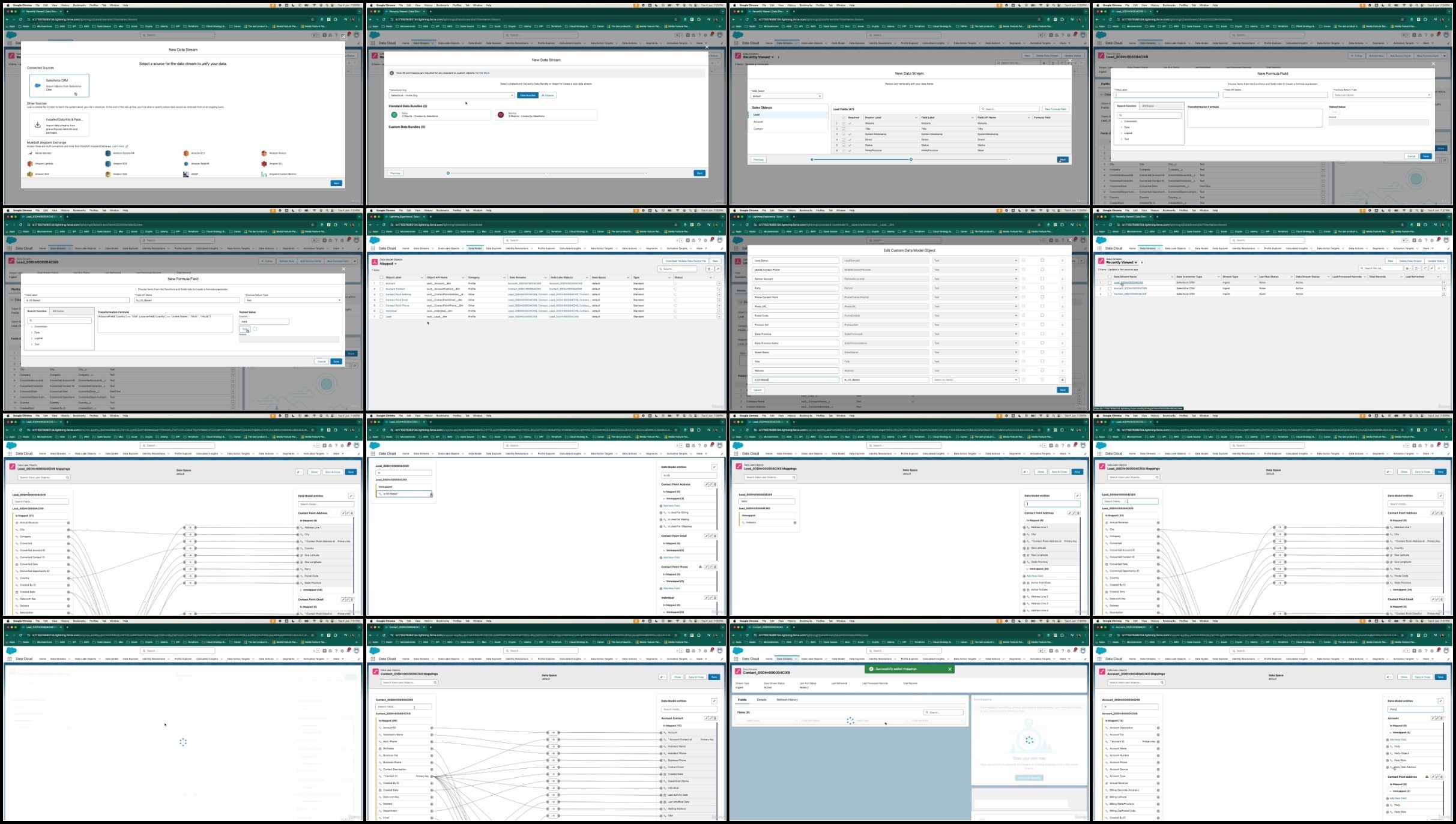The height and width of the screenshot is (824, 1456).
Task: Click the progress indicator in the bundle selection step
Action: click(448, 173)
